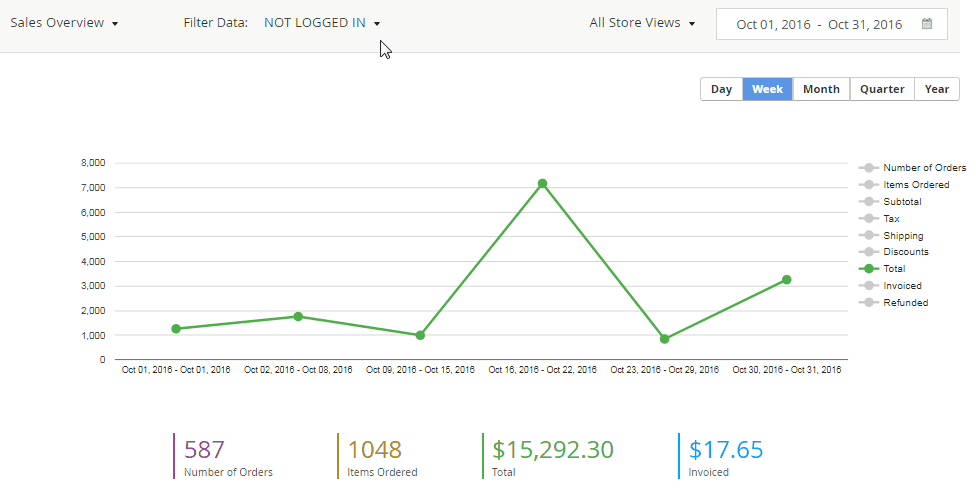Screen dimensions: 976x492
Task: Expand the NOT LOGGED IN filter dropdown
Action: (322, 23)
